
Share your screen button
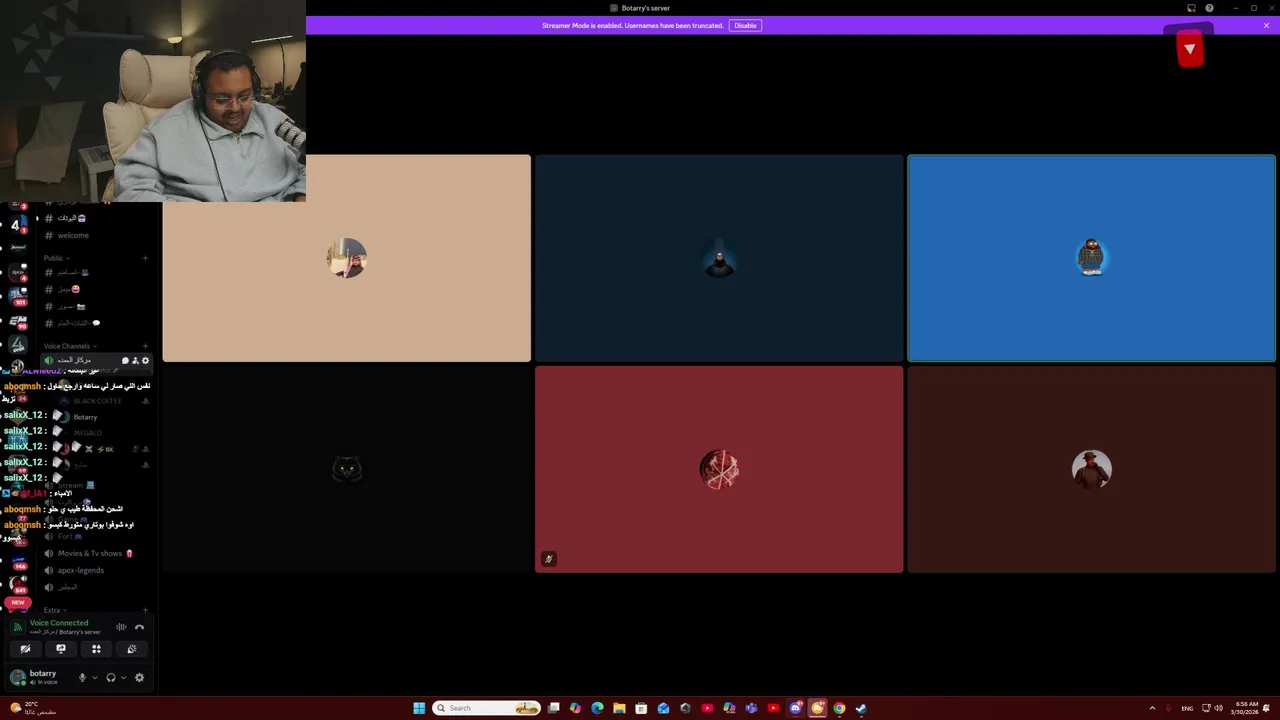(61, 649)
